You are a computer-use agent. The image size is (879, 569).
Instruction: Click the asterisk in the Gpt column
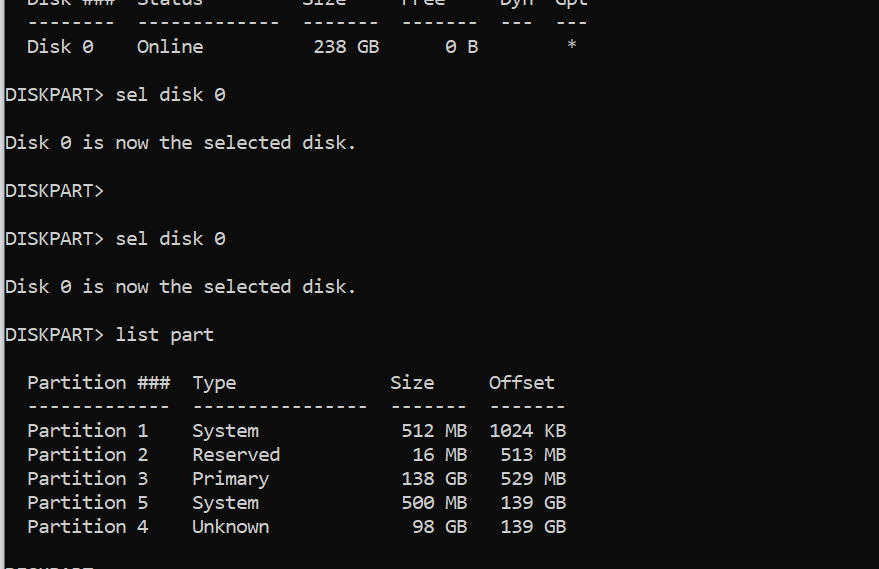pyautogui.click(x=571, y=47)
